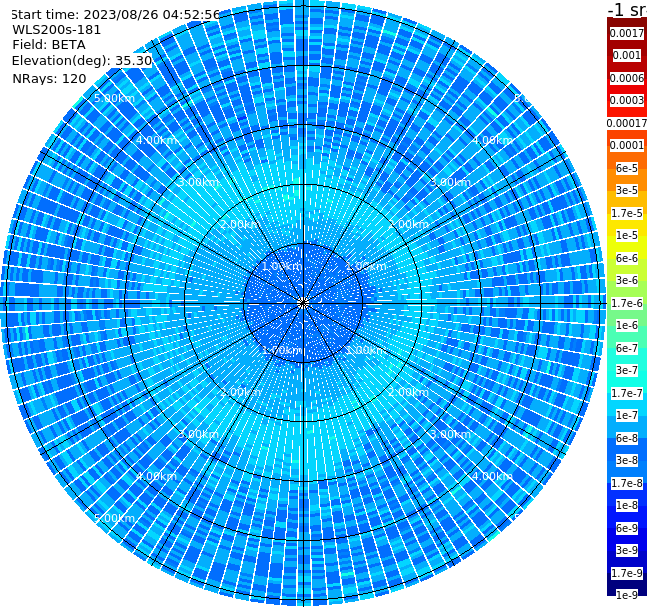Select the "WLS200s-181" instrument label
This screenshot has width=647, height=607.
pyautogui.click(x=57, y=30)
